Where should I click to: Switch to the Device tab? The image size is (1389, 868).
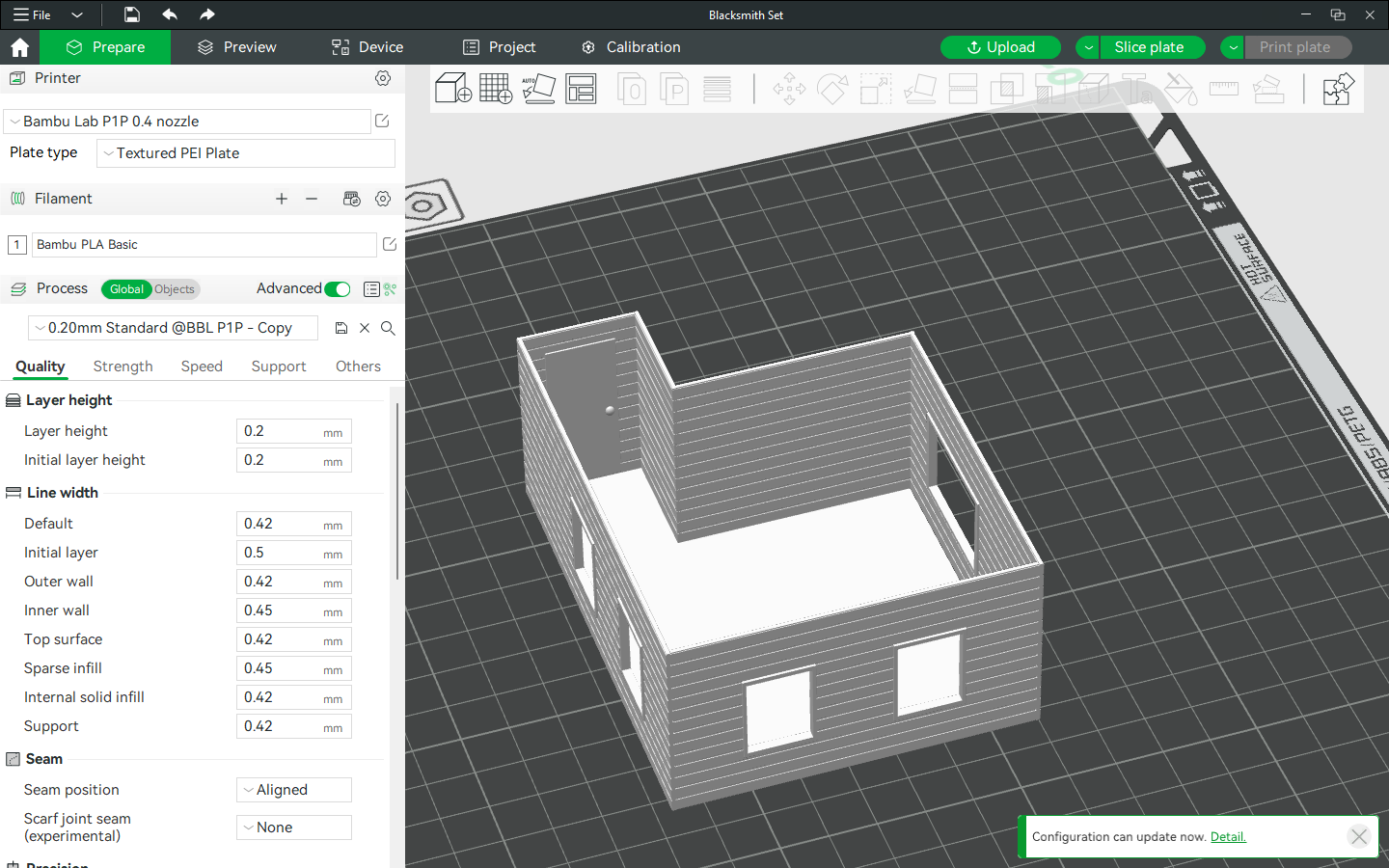[368, 47]
